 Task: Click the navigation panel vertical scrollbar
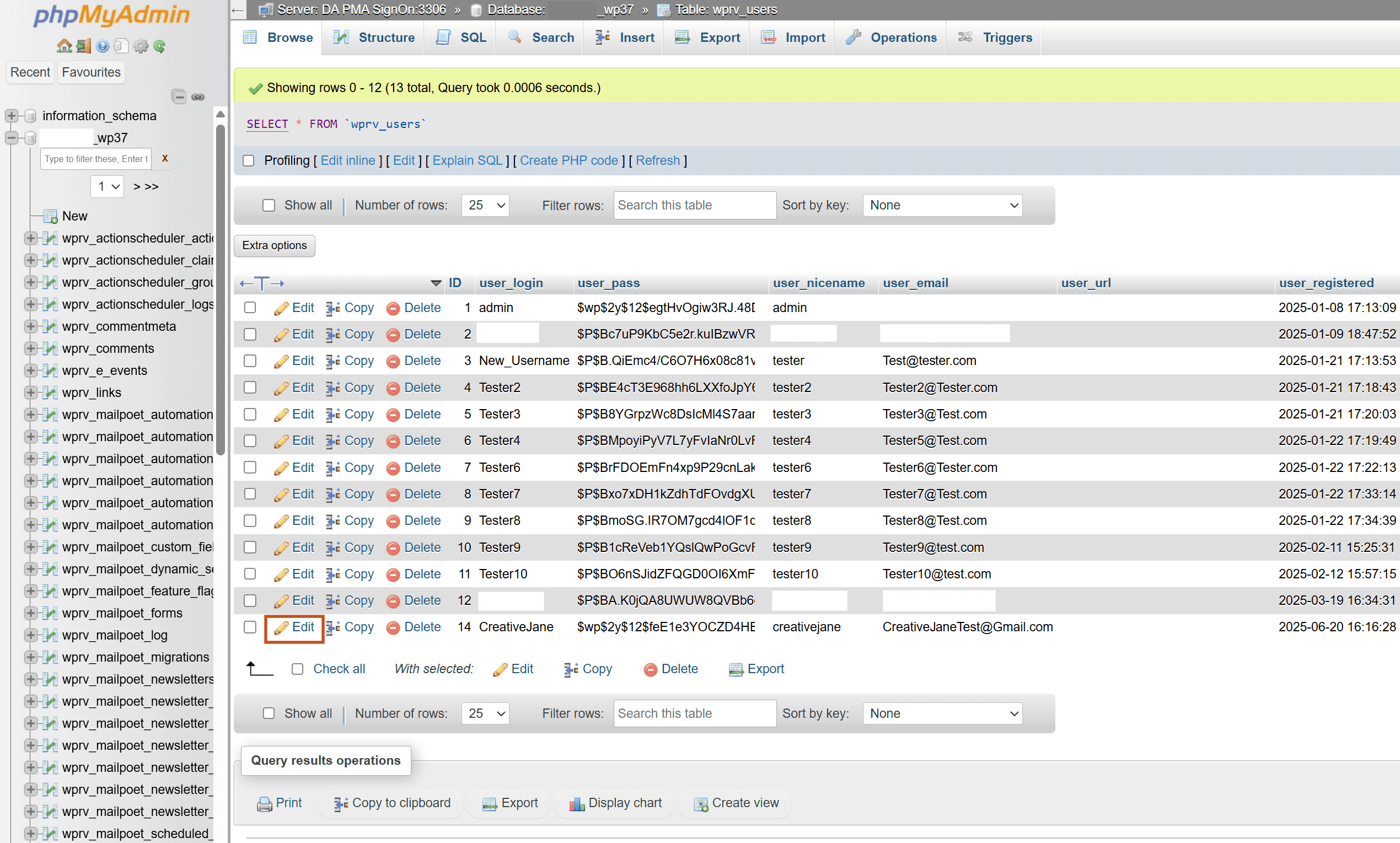221,289
